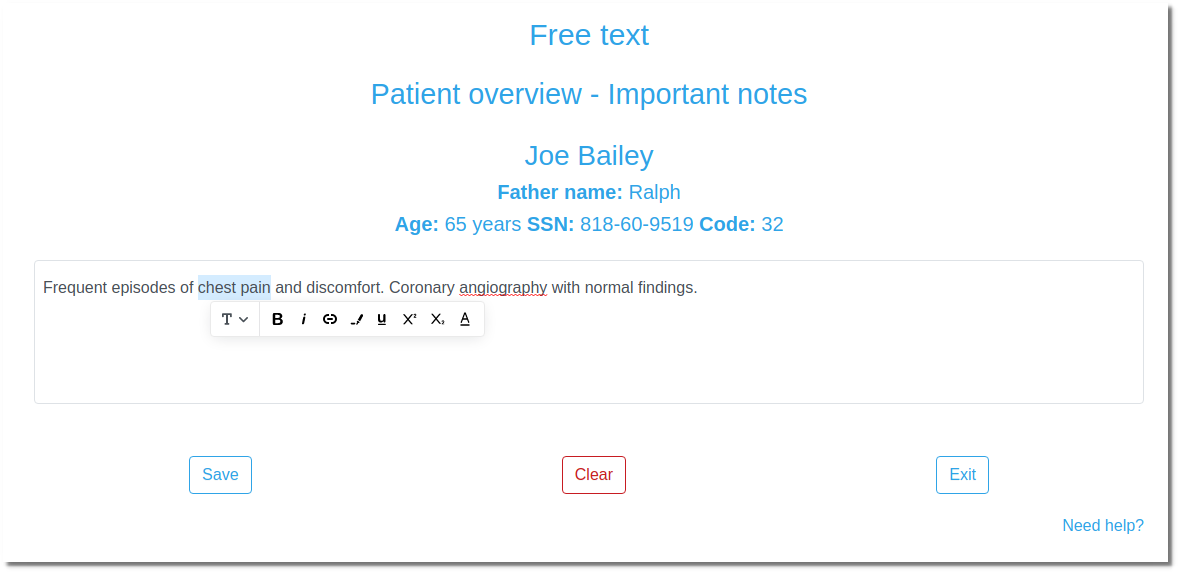Viewport: 1179px width, 573px height.
Task: Italicize the selected text
Action: (304, 320)
